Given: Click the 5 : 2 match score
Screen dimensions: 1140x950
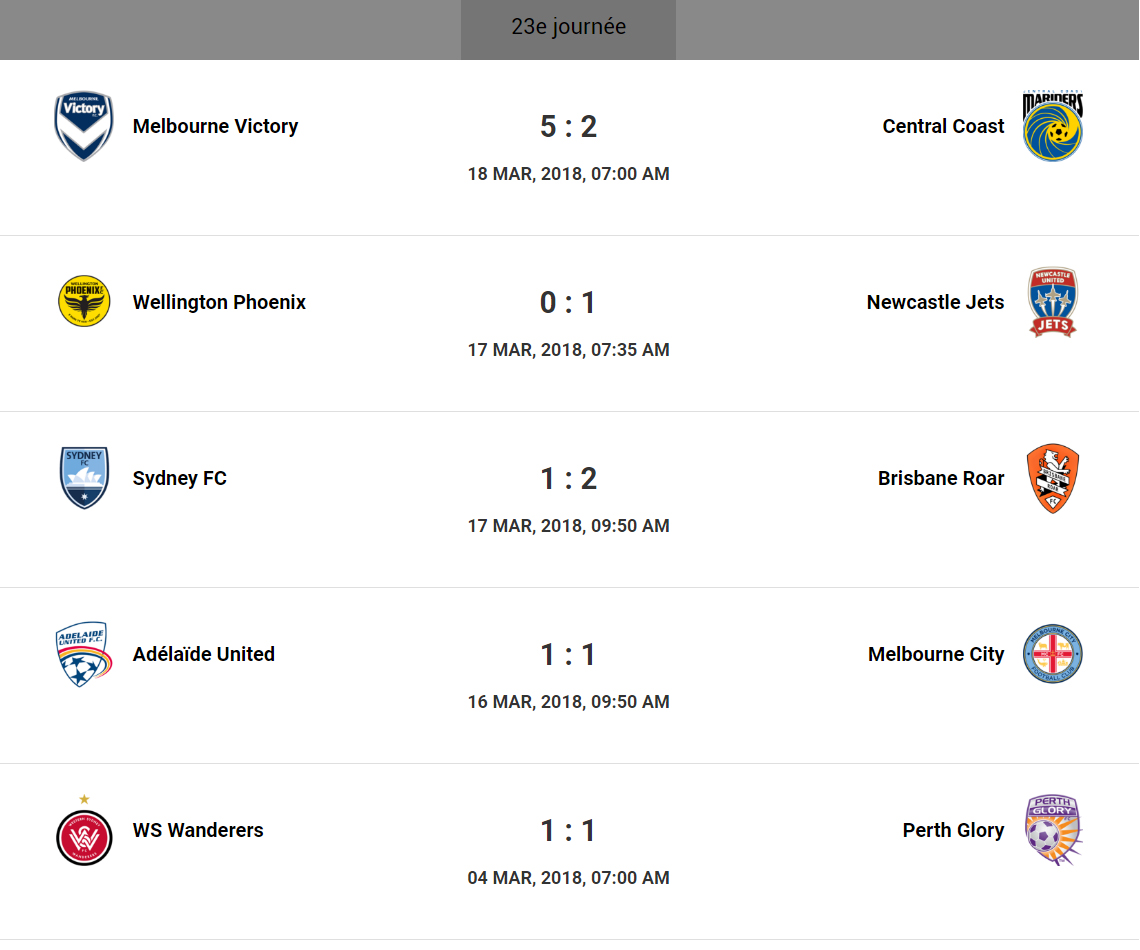Looking at the screenshot, I should [568, 127].
